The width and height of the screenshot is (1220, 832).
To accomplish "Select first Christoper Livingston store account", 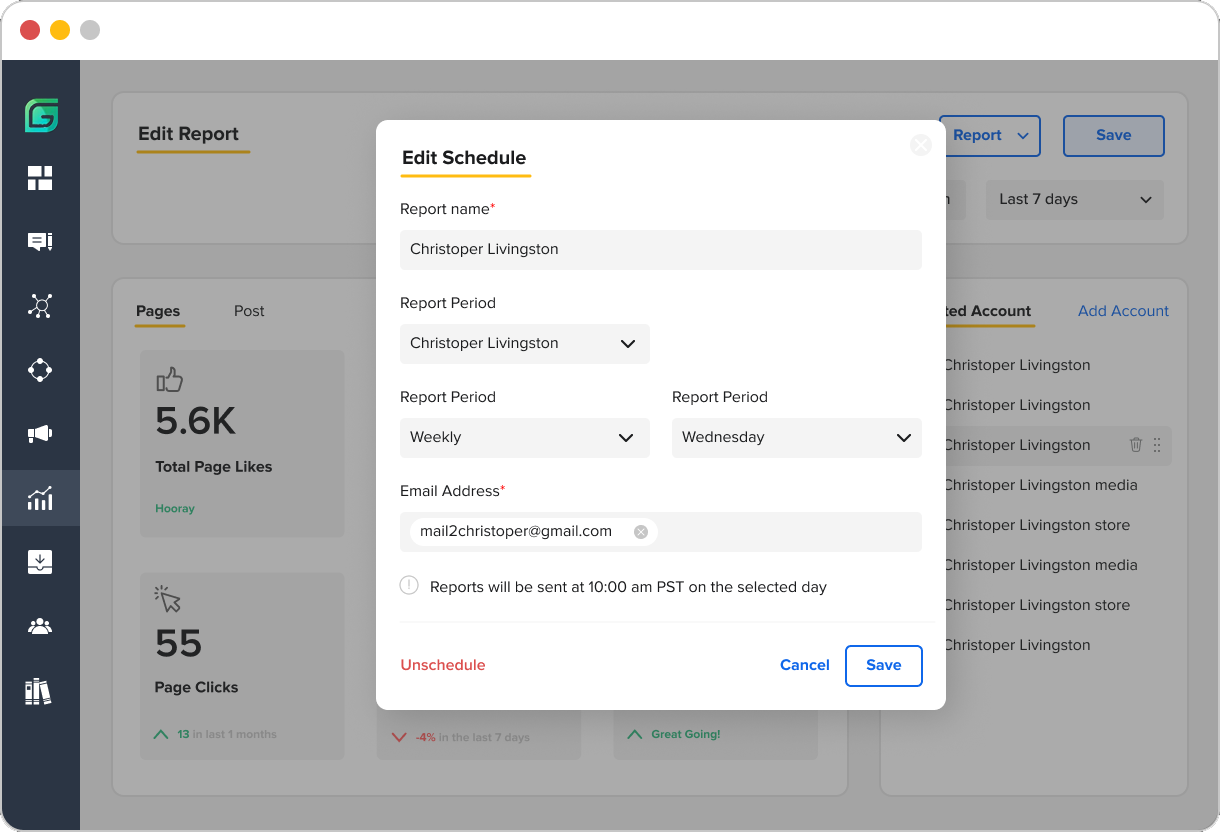I will (x=1037, y=525).
